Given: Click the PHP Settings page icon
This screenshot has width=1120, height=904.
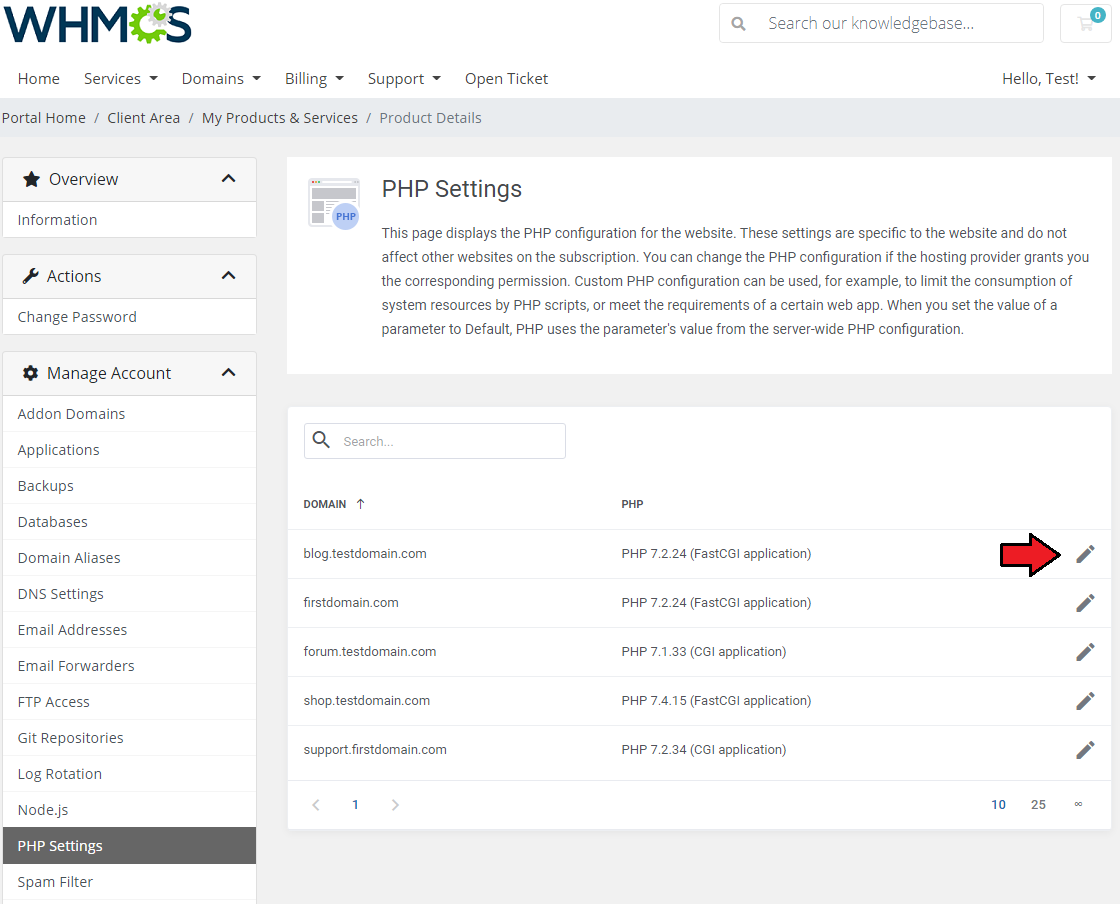Looking at the screenshot, I should (334, 204).
